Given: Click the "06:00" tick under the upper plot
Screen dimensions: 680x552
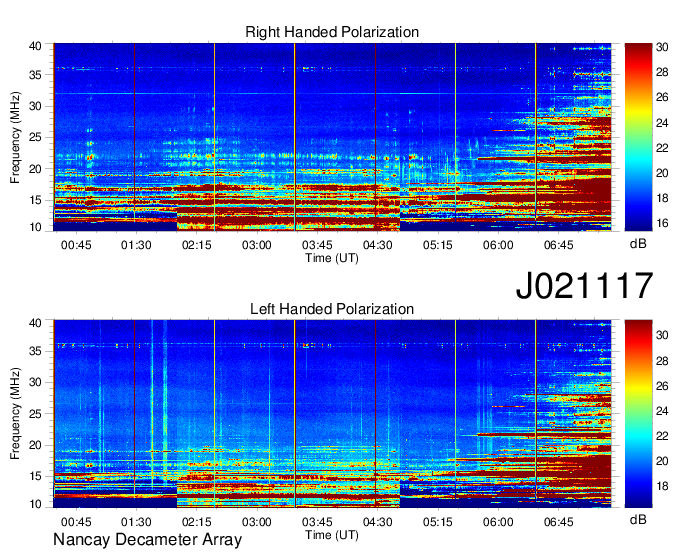Looking at the screenshot, I should tap(498, 245).
